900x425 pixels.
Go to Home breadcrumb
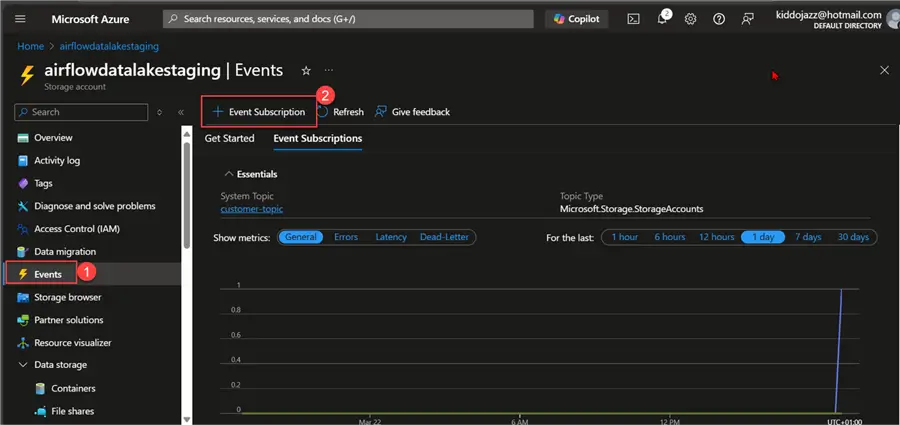[30, 47]
